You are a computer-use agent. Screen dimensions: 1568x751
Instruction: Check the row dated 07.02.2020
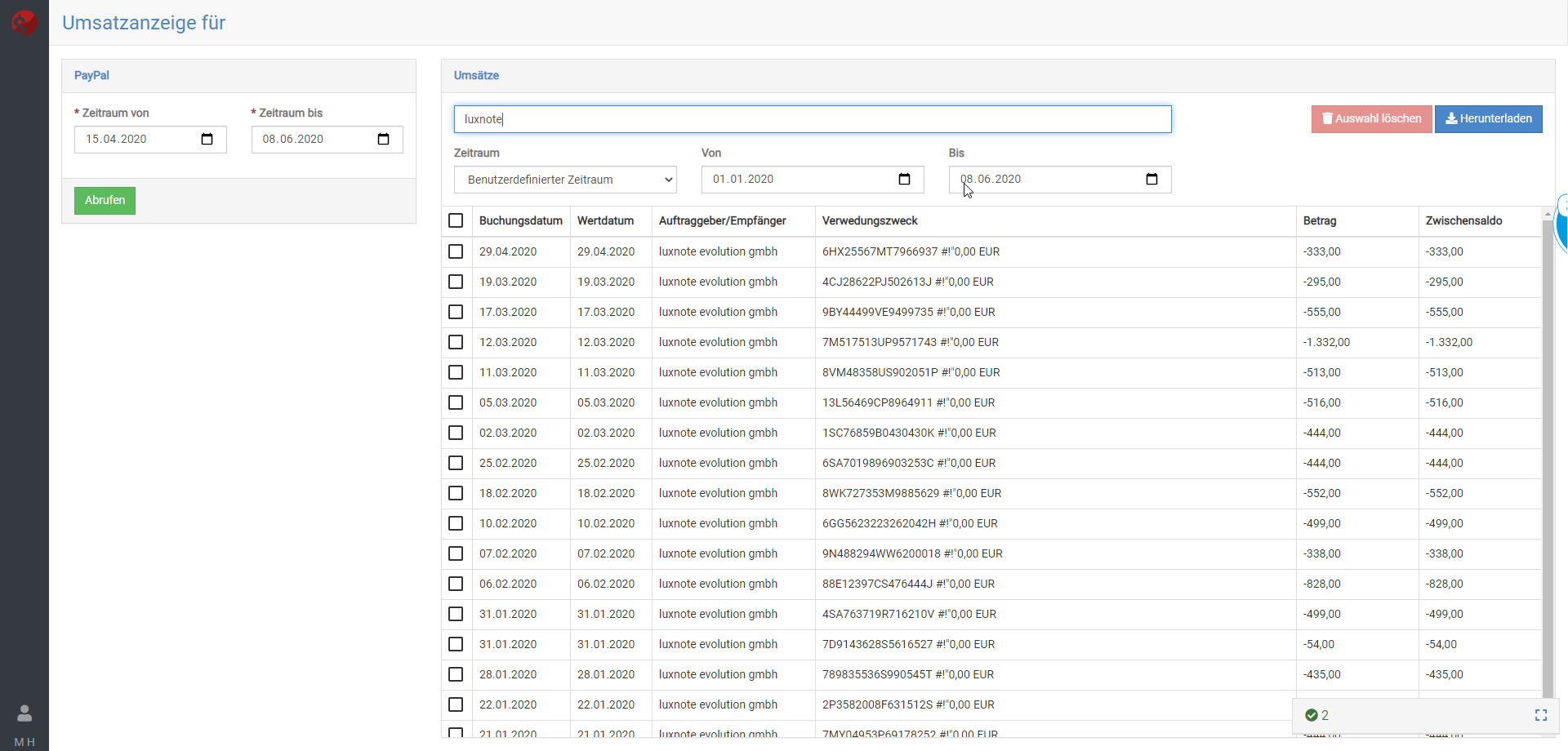click(456, 553)
